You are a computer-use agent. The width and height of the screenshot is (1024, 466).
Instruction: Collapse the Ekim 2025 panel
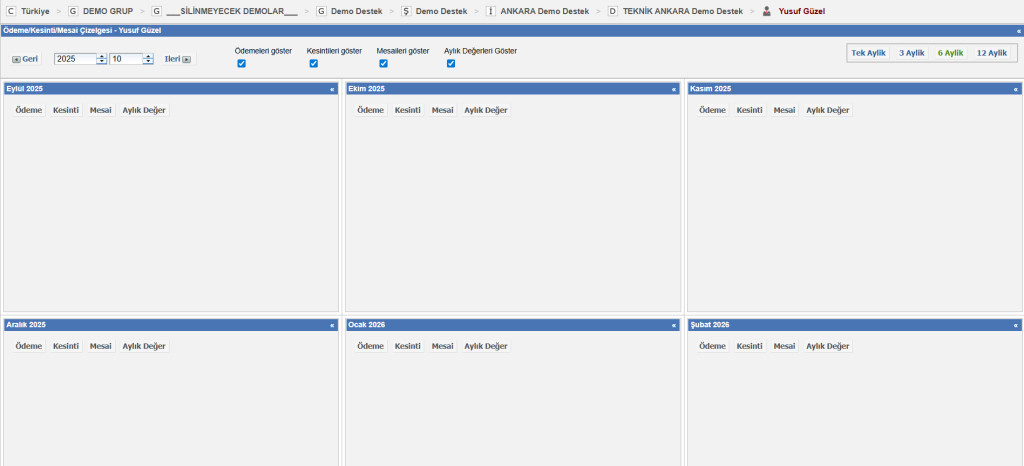point(674,89)
